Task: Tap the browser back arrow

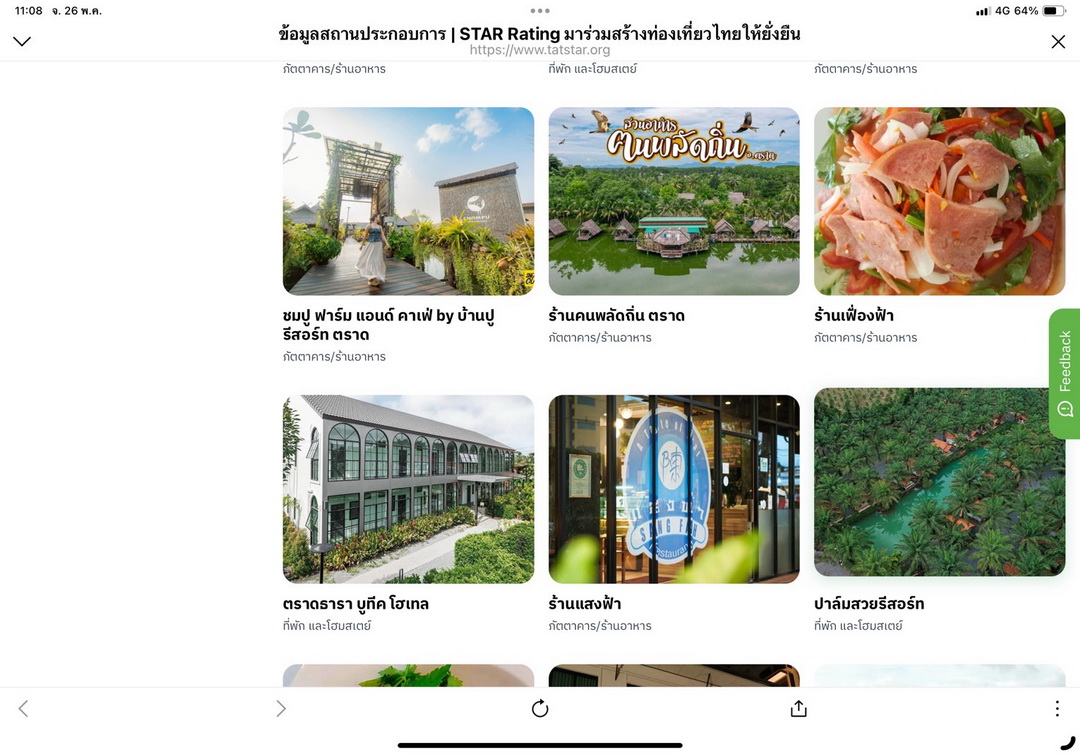Action: point(23,708)
